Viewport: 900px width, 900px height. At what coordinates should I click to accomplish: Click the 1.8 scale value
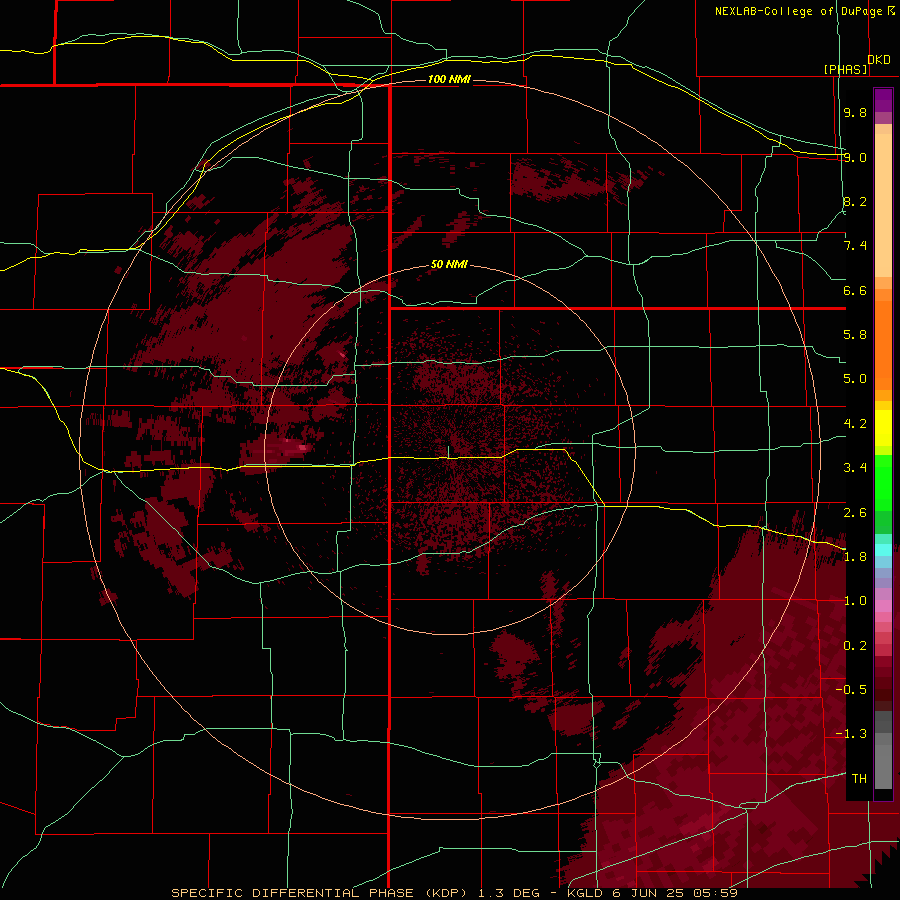point(855,557)
